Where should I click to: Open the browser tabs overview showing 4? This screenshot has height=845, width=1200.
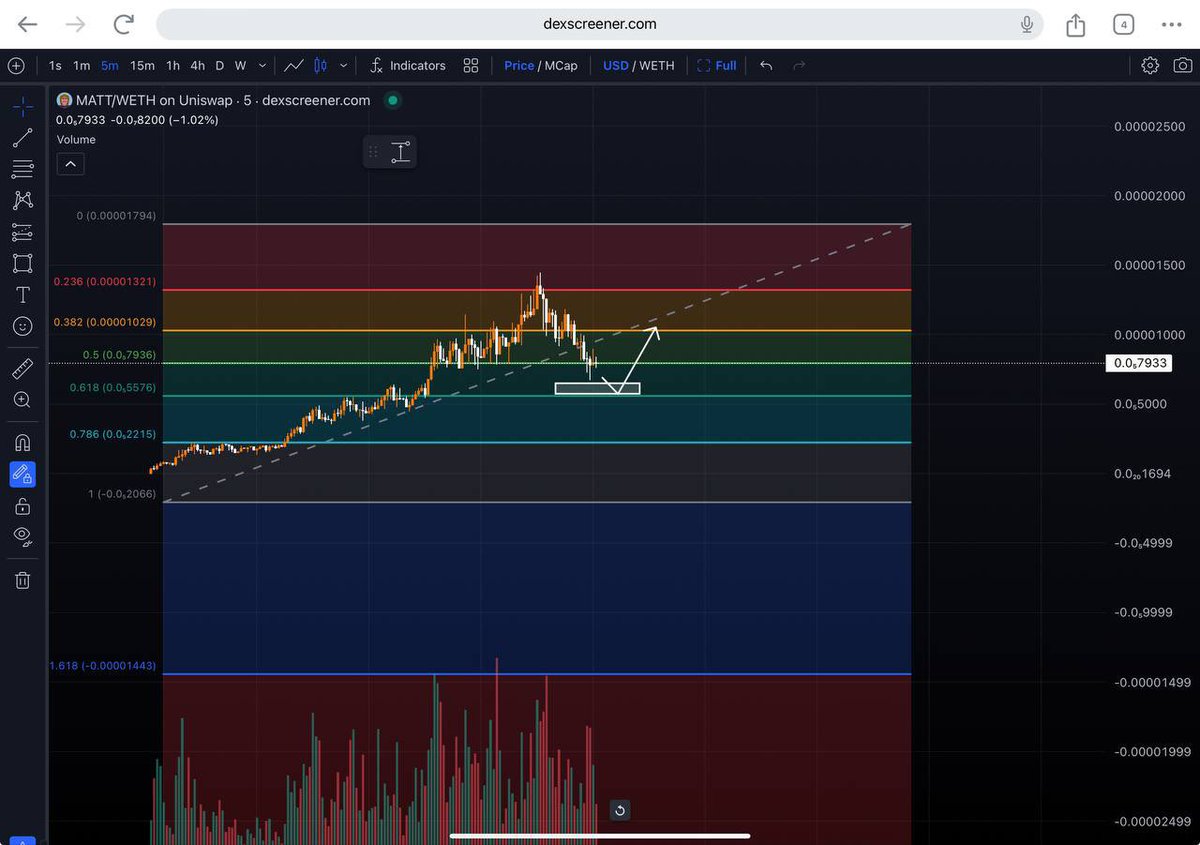[x=1123, y=24]
